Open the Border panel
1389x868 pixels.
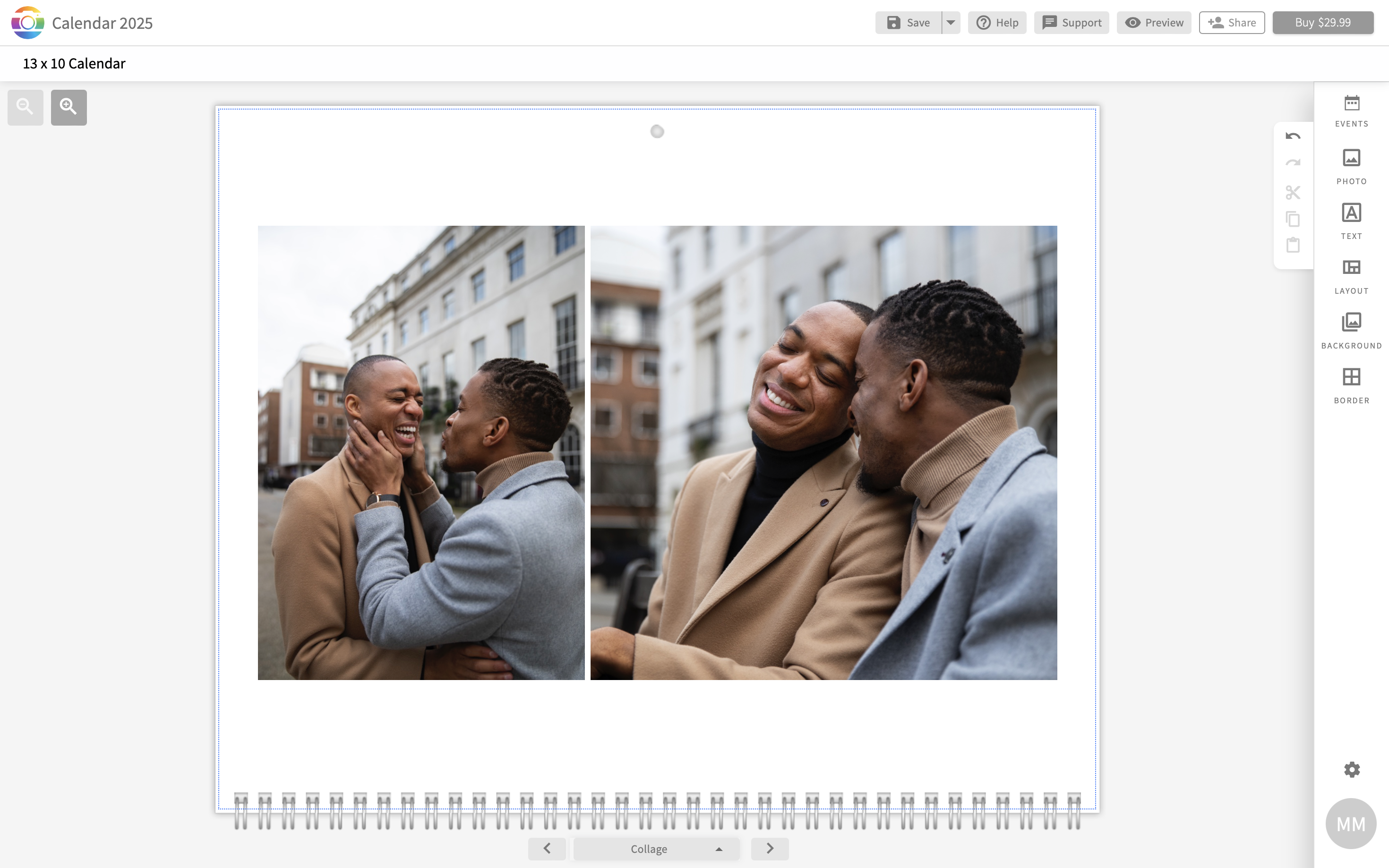(1351, 386)
